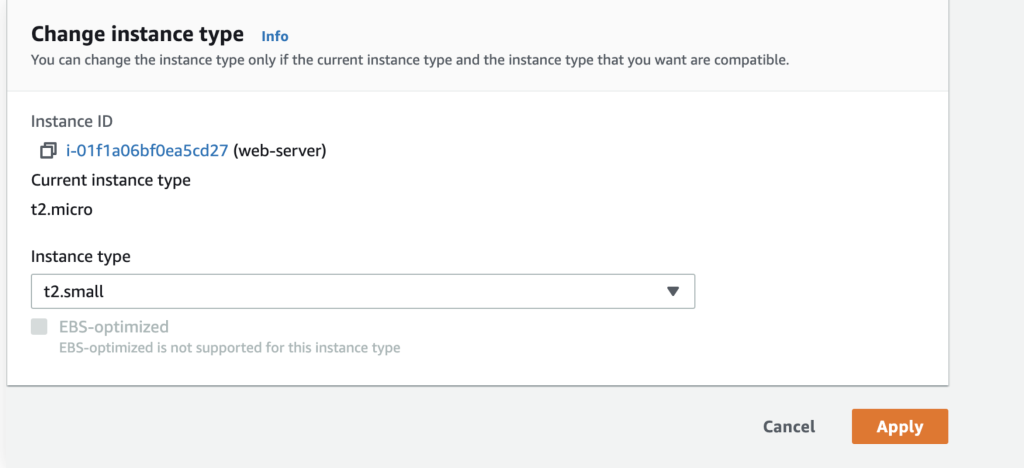Click the gray footer area left of Cancel
The width and height of the screenshot is (1024, 468).
(x=379, y=426)
